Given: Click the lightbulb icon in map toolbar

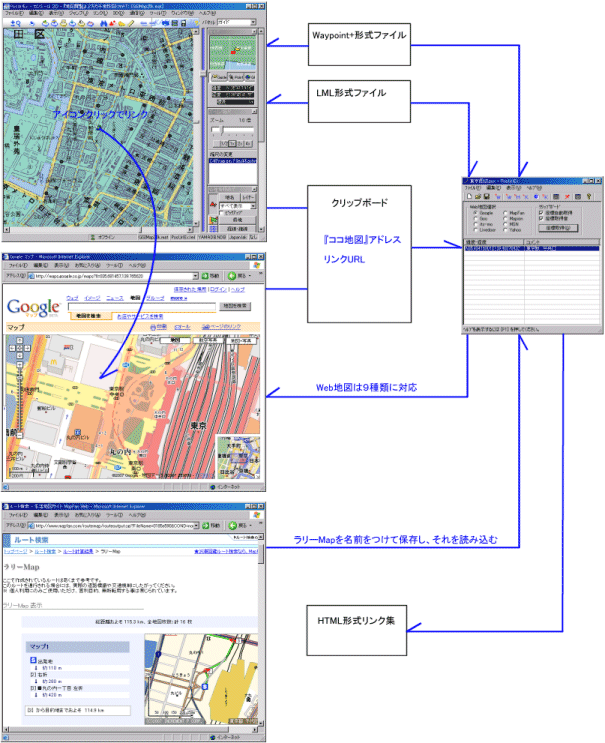Looking at the screenshot, I should 196,23.
